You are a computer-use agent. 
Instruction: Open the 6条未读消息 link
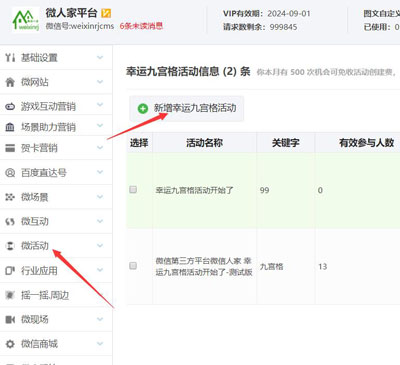[141, 26]
